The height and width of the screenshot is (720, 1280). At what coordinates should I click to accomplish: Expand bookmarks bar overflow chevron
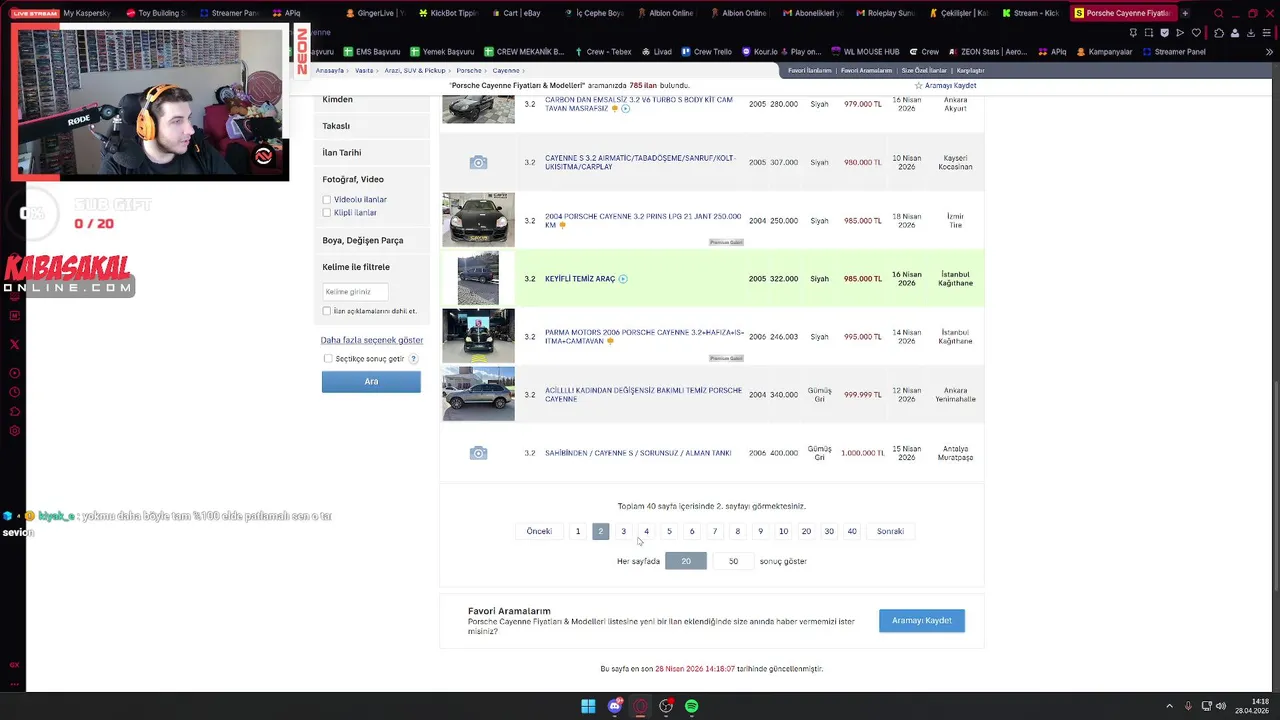1269,51
